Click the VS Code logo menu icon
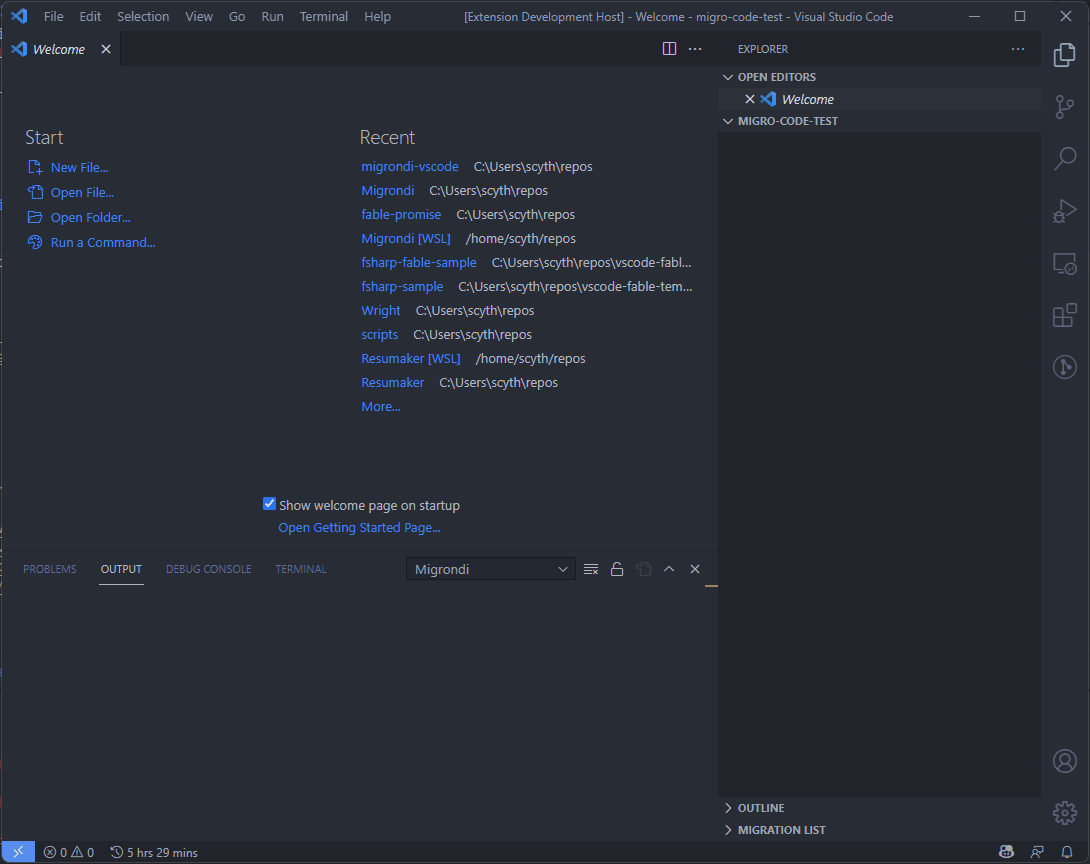The image size is (1090, 864). pos(19,16)
